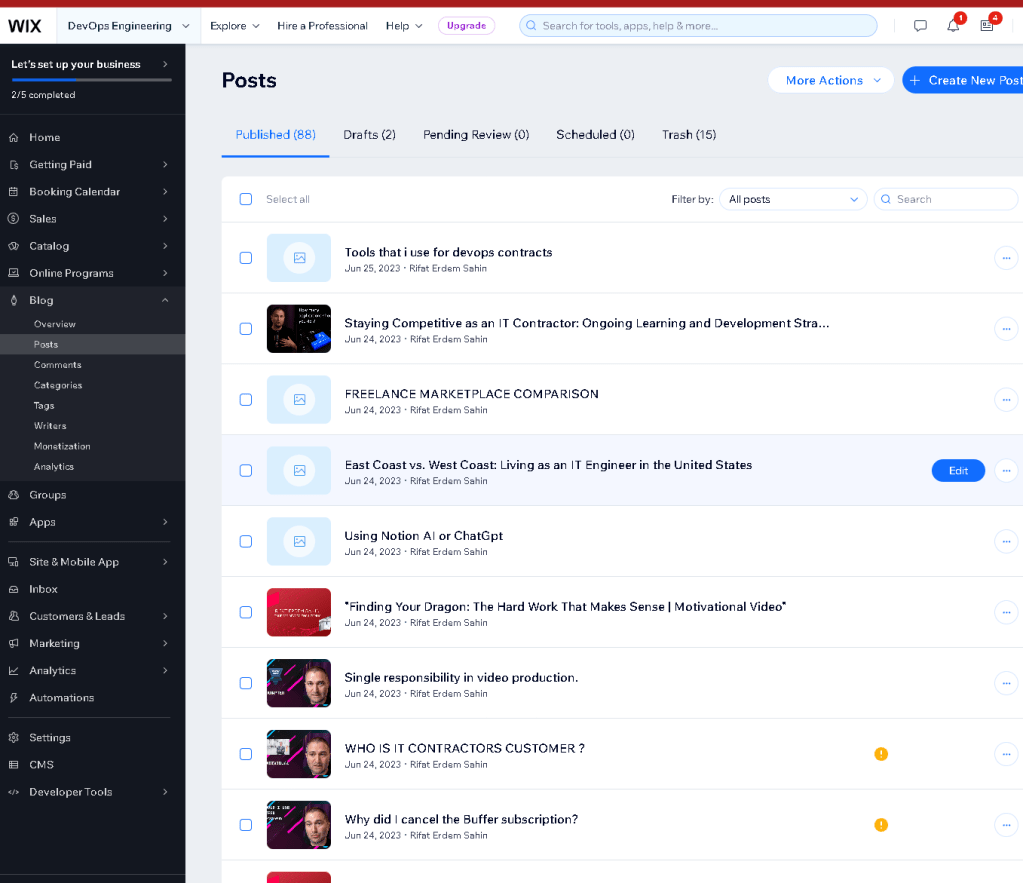1023x883 pixels.
Task: Click the Groups sidebar icon
Action: click(x=14, y=495)
